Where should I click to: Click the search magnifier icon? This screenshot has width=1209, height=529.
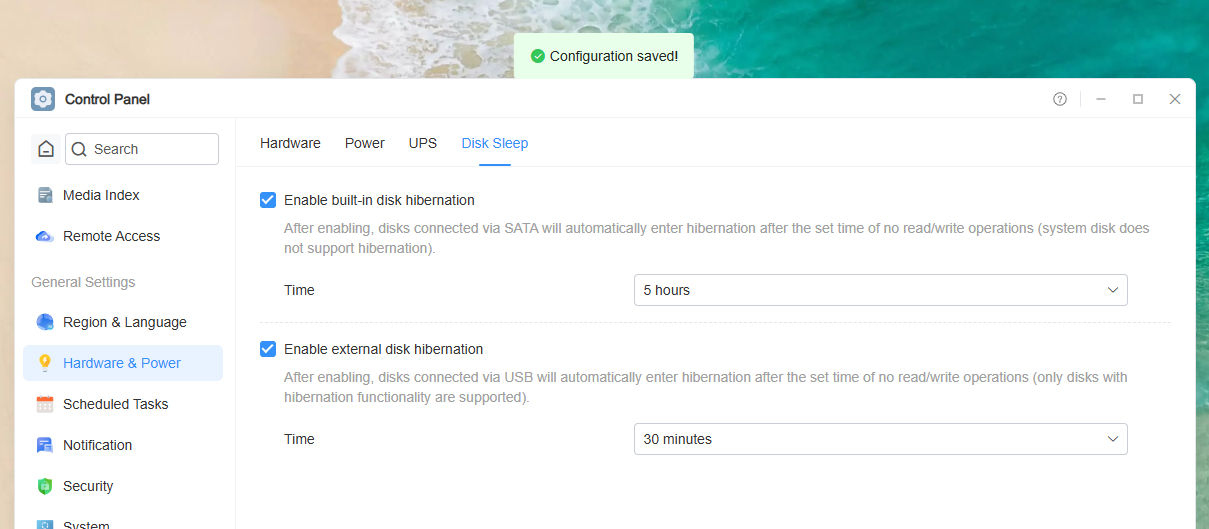click(80, 149)
